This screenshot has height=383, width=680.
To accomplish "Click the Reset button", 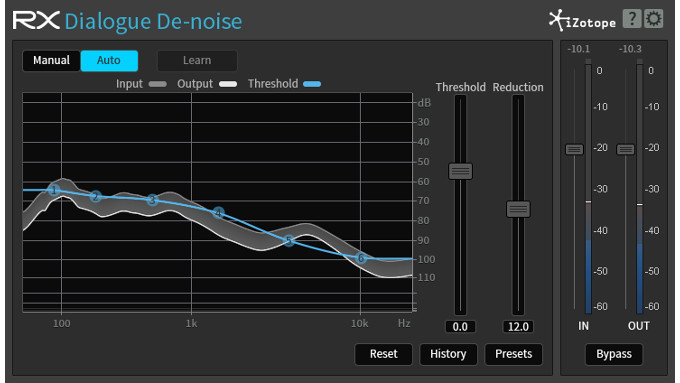I will coord(384,354).
